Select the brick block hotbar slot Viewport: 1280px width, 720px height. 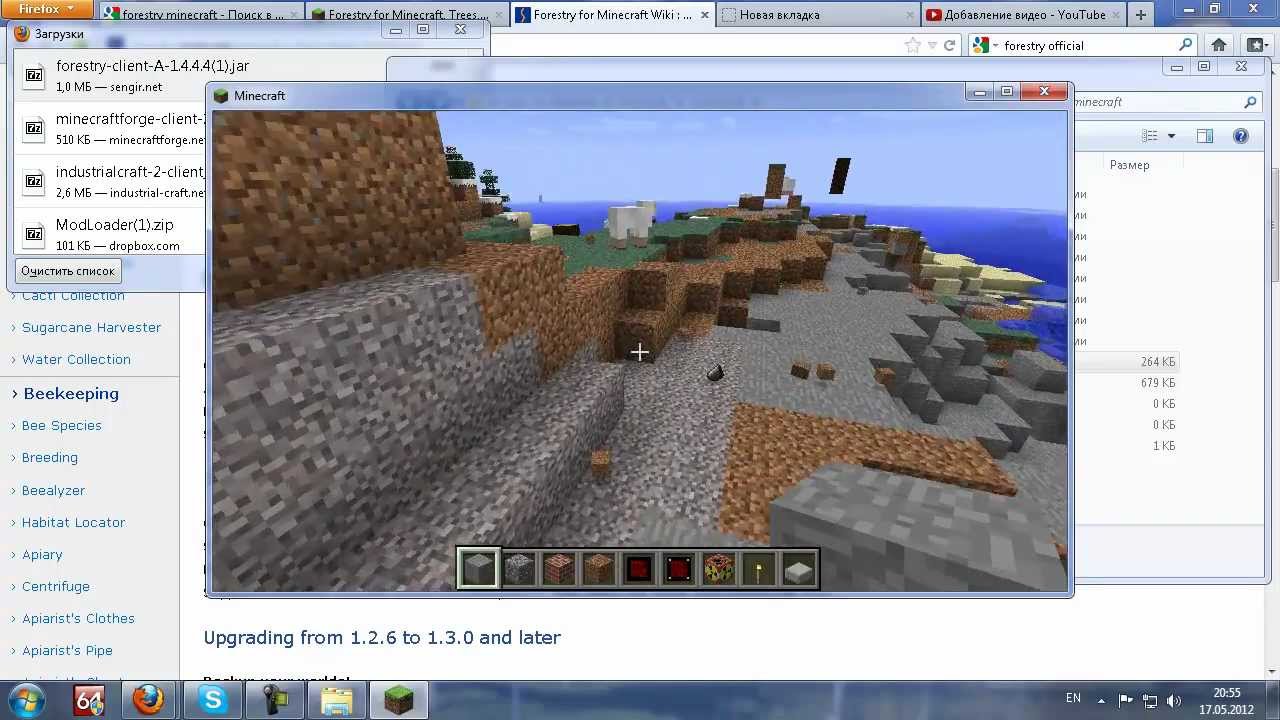pos(559,569)
